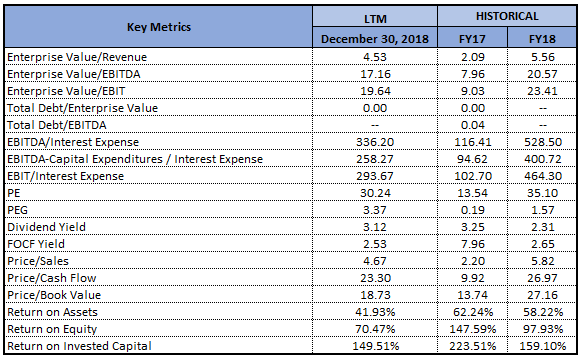Click the Enterprise Value/Revenue row label

point(77,57)
